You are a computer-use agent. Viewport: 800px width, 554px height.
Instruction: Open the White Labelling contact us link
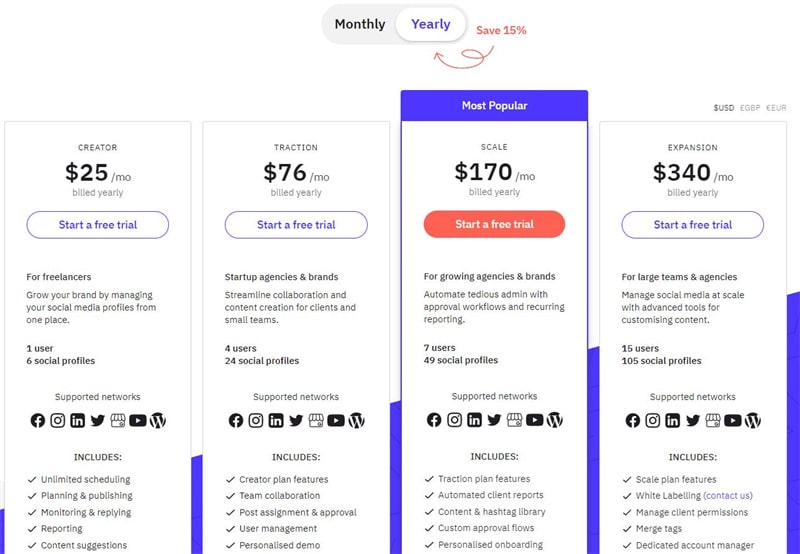click(728, 495)
